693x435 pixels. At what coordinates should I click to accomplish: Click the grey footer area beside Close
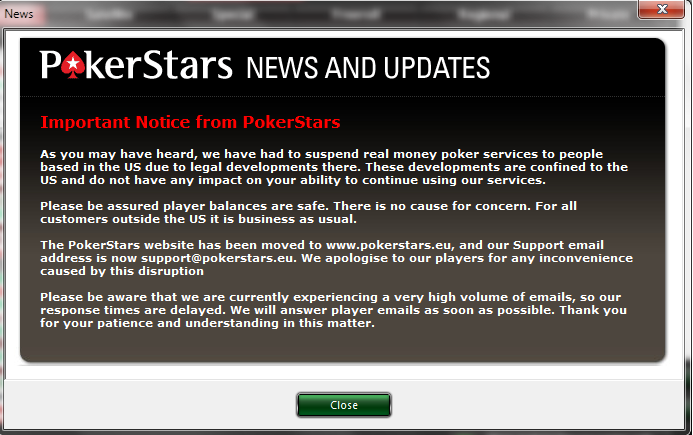click(530, 404)
